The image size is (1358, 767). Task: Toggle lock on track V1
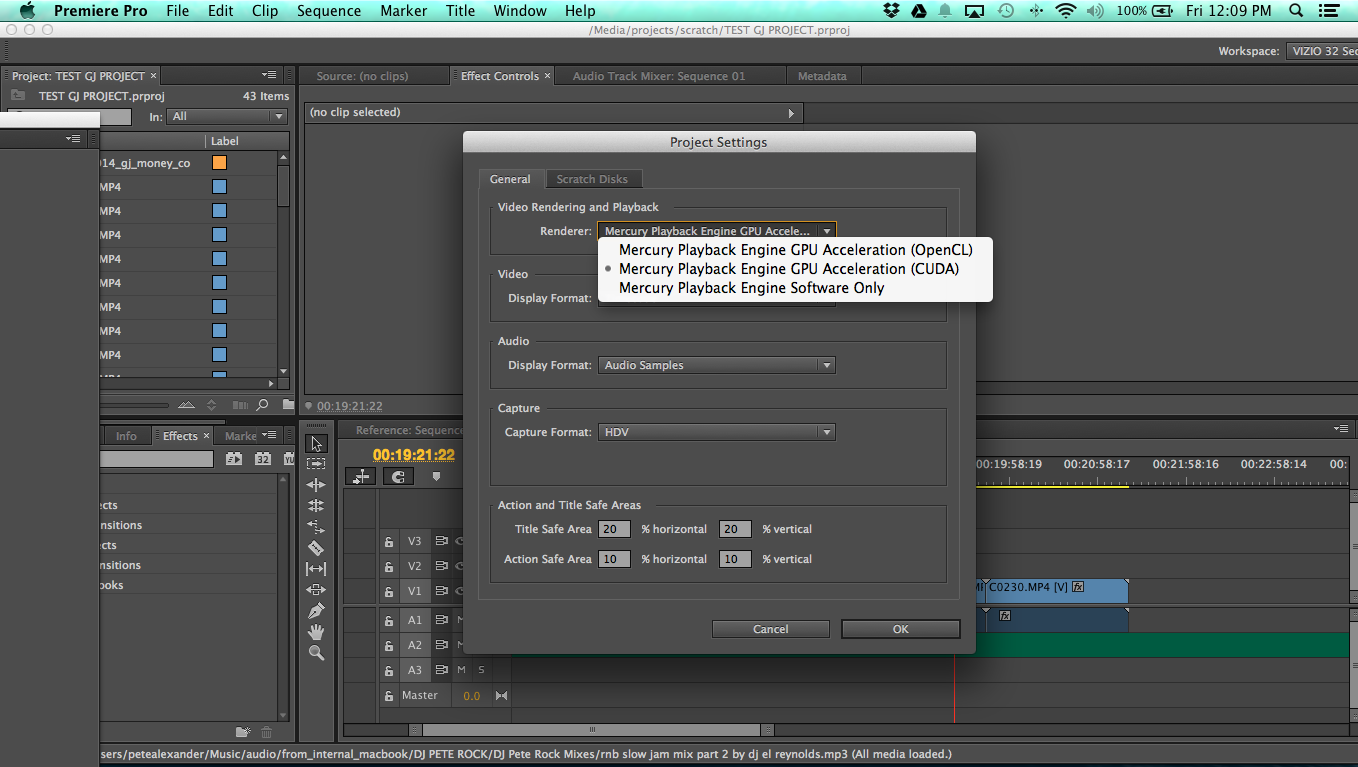coord(389,591)
